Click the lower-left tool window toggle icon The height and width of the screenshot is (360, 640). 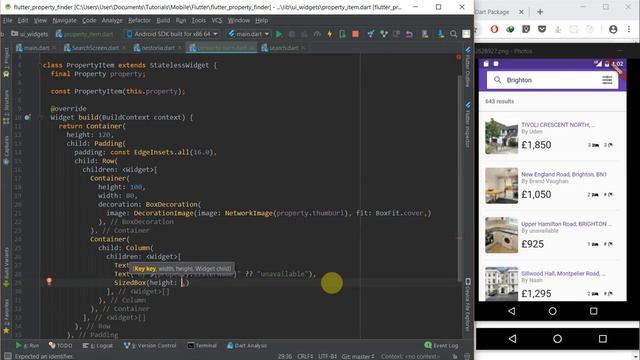coord(7,356)
